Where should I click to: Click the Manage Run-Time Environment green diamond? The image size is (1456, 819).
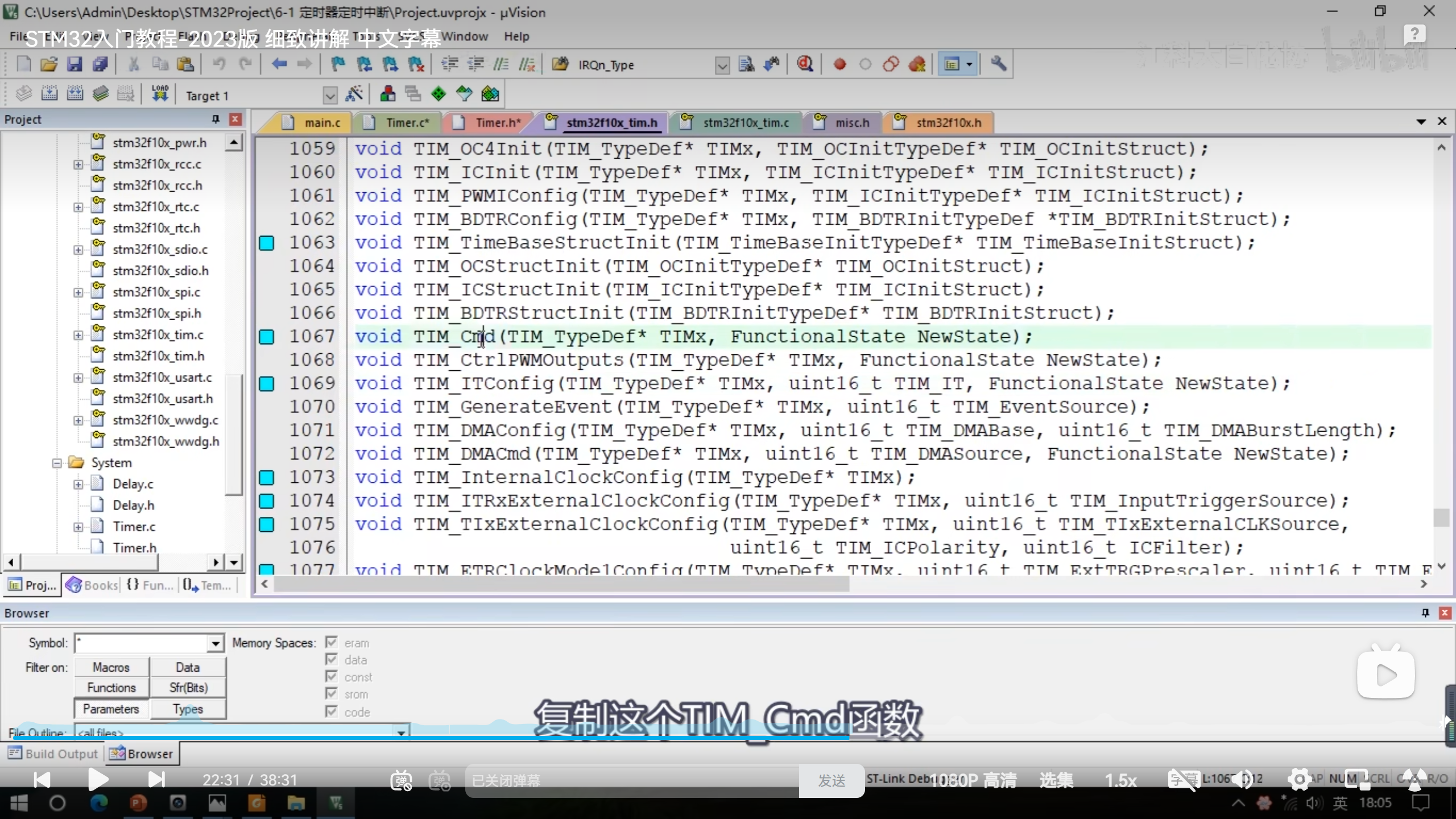coord(439,94)
